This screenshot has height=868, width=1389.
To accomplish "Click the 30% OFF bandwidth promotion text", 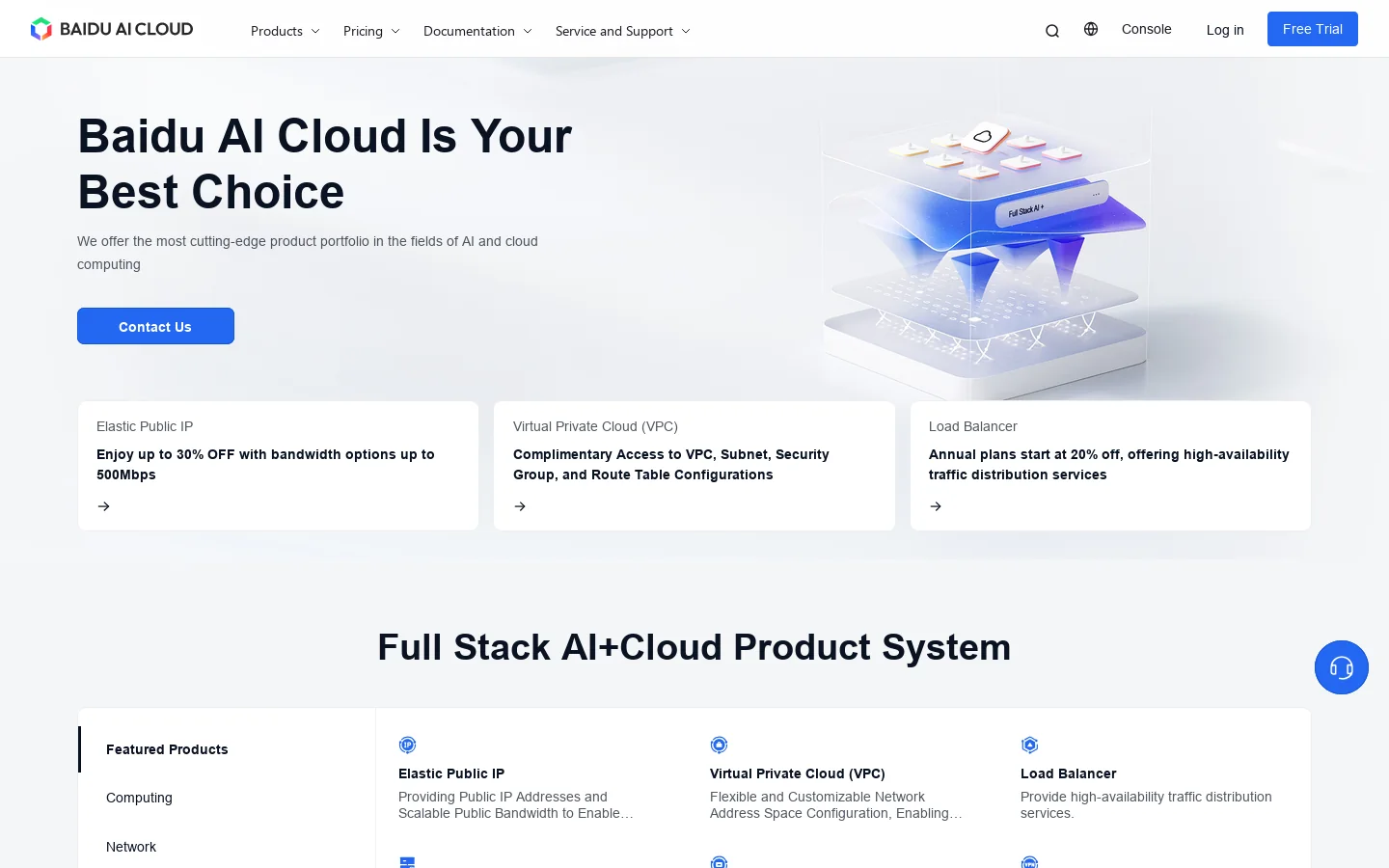I will pos(265,464).
